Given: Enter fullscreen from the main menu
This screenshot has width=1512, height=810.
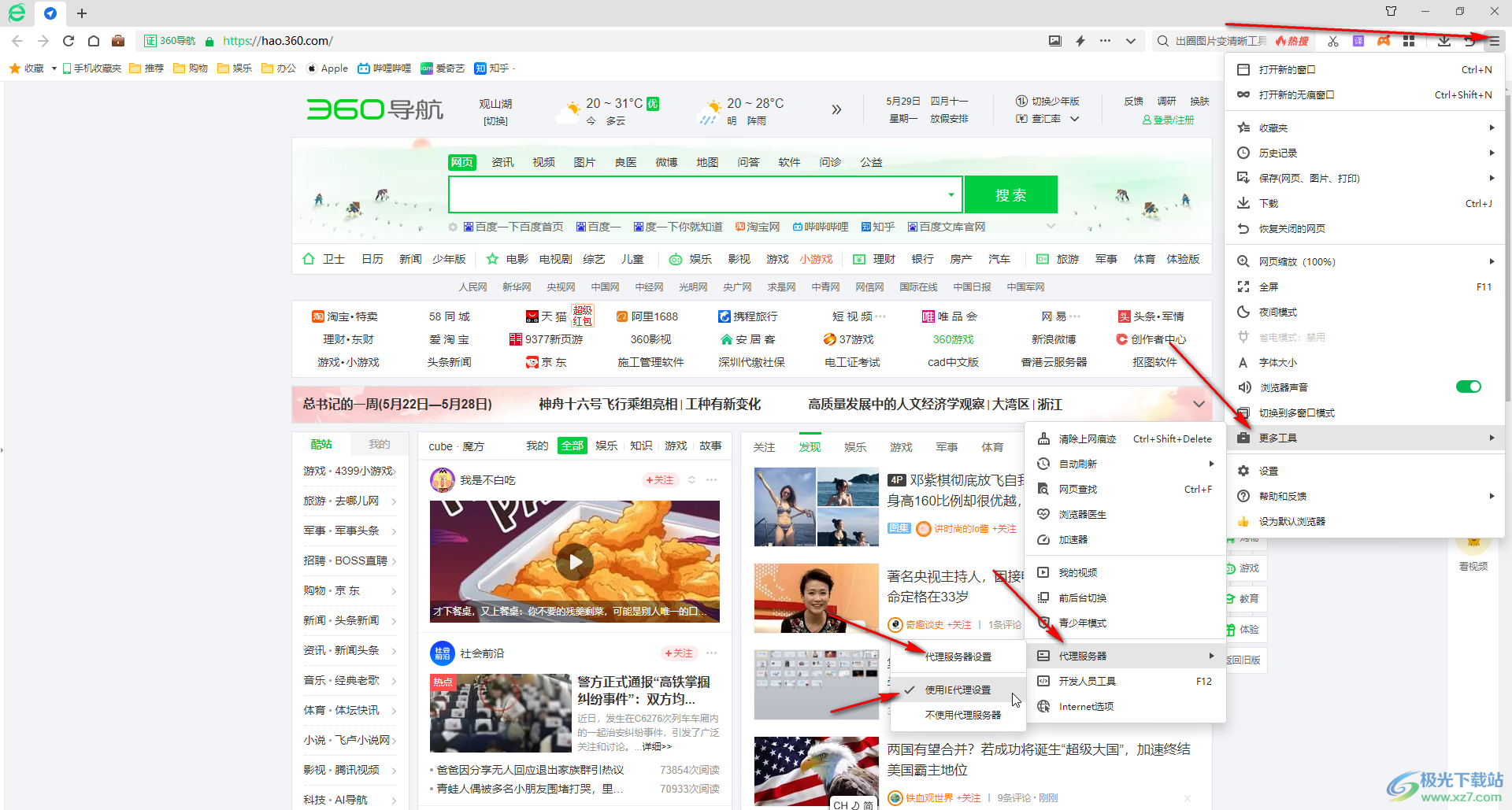Looking at the screenshot, I should click(x=1365, y=287).
